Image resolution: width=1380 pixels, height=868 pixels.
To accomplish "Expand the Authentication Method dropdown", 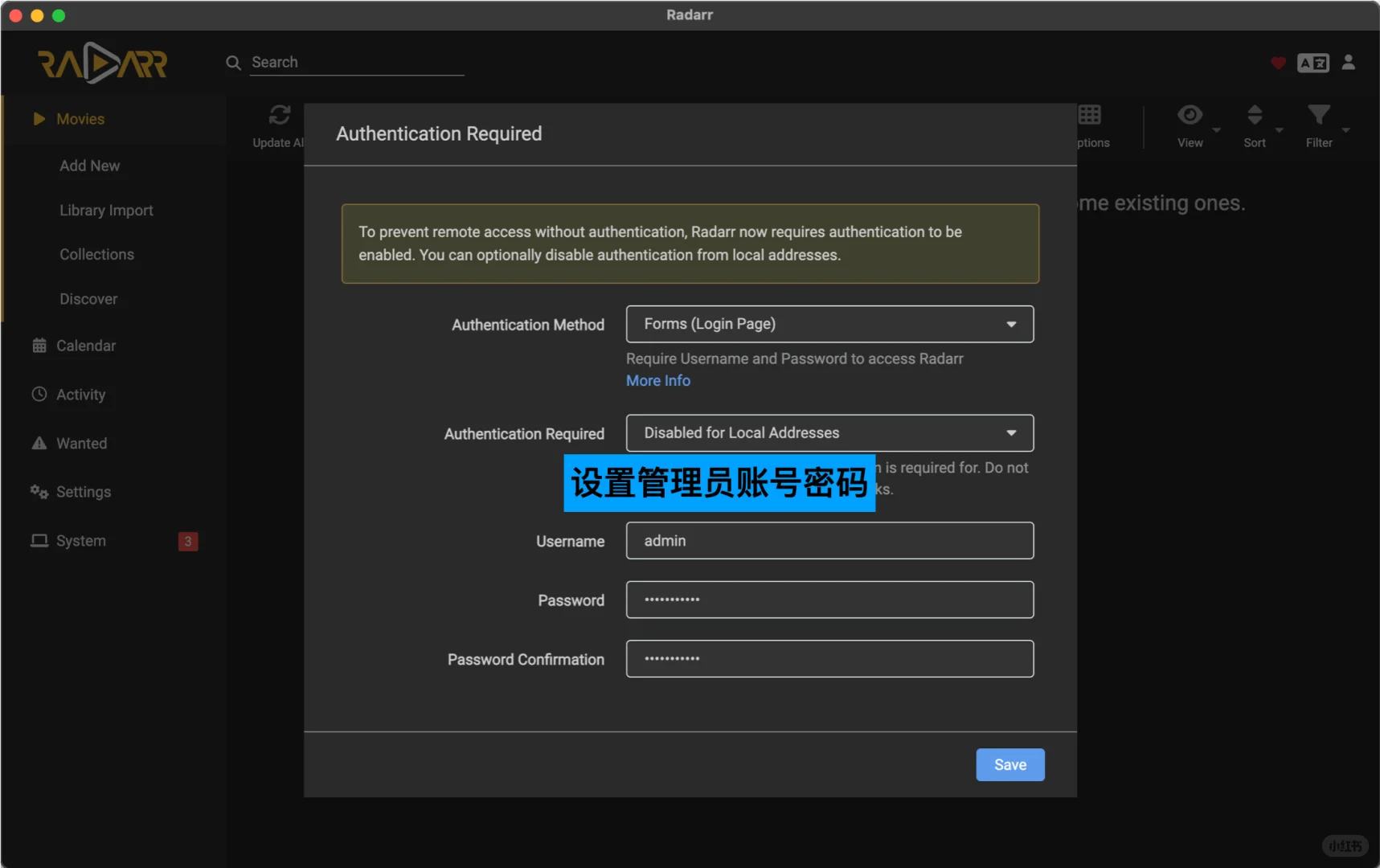I will (x=829, y=324).
